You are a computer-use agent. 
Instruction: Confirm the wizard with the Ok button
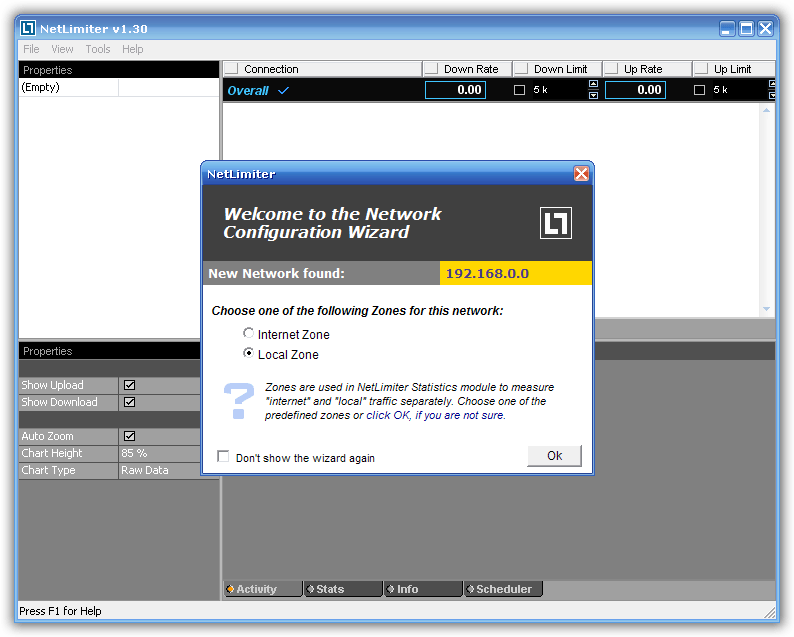click(x=554, y=456)
